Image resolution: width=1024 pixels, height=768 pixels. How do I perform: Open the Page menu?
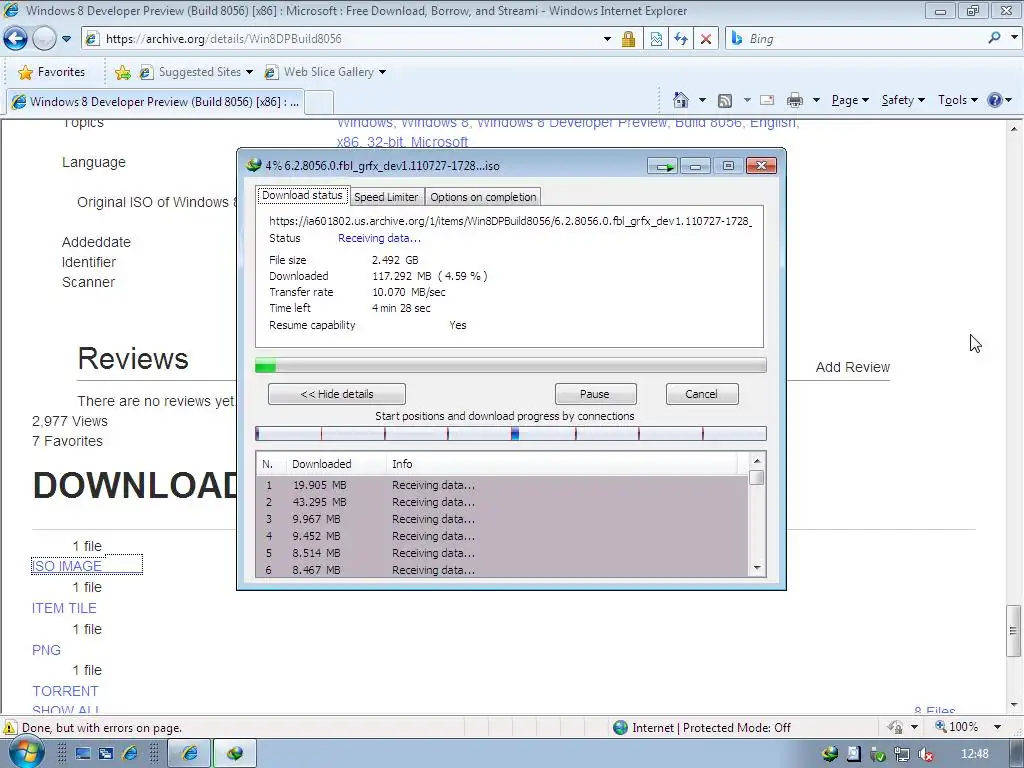[850, 100]
